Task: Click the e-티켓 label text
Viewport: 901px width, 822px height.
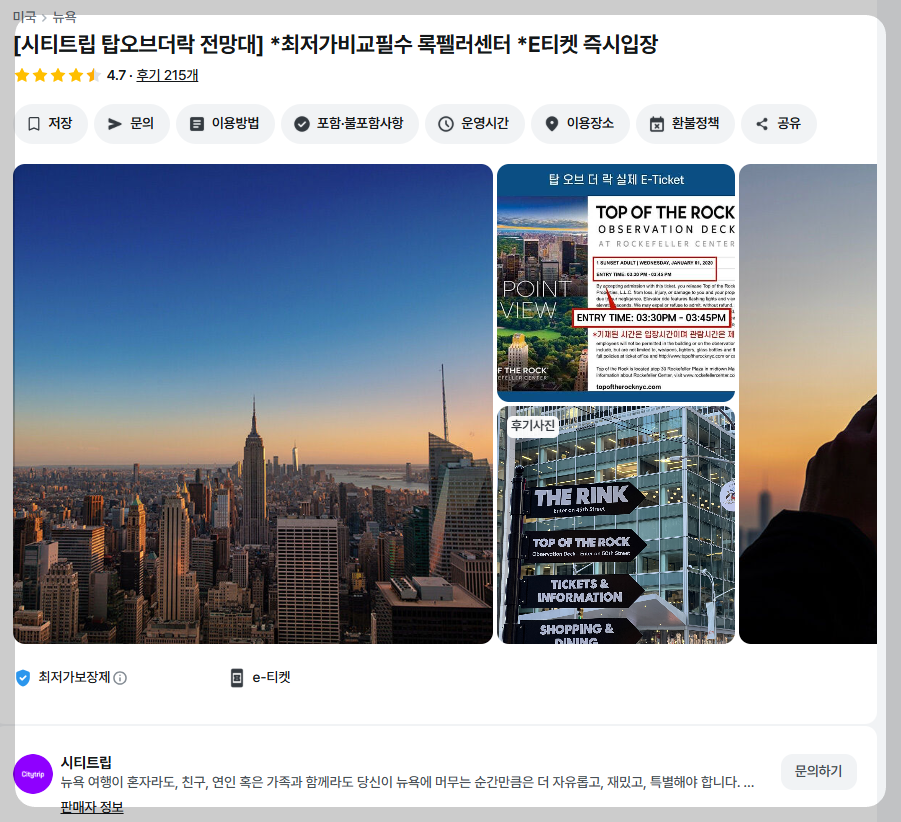Action: (x=271, y=678)
